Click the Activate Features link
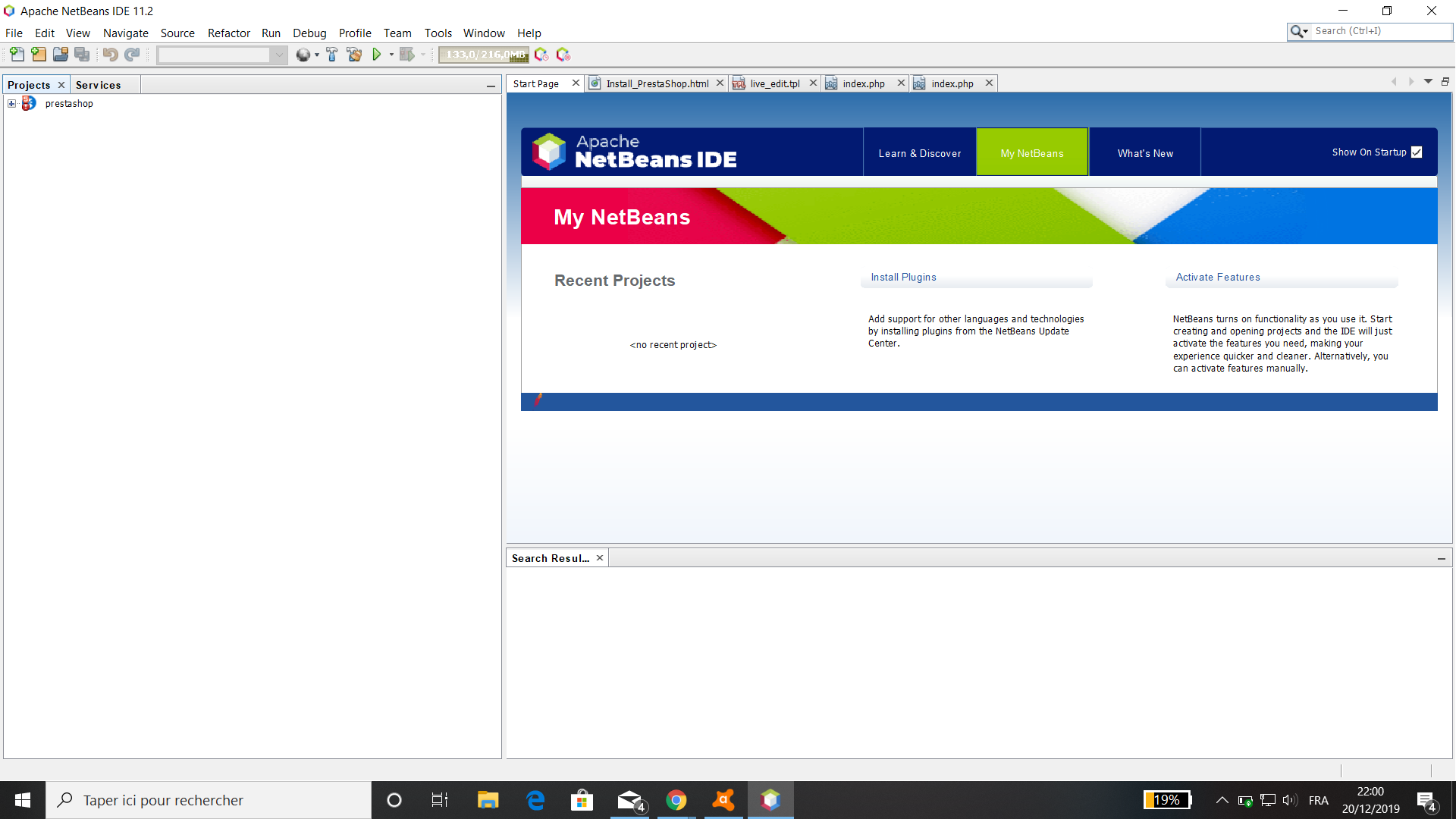 point(1217,278)
